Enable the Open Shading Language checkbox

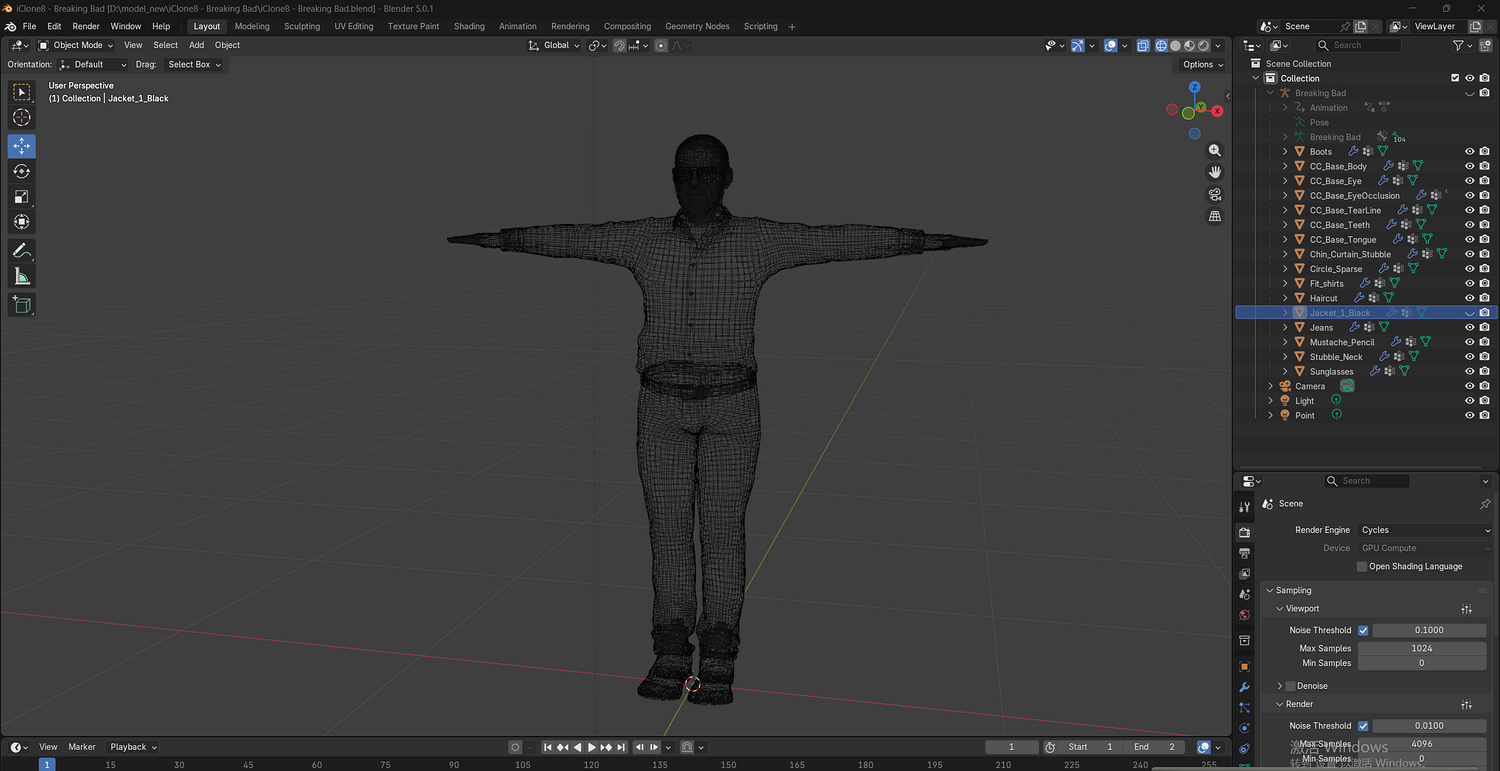coord(1362,567)
